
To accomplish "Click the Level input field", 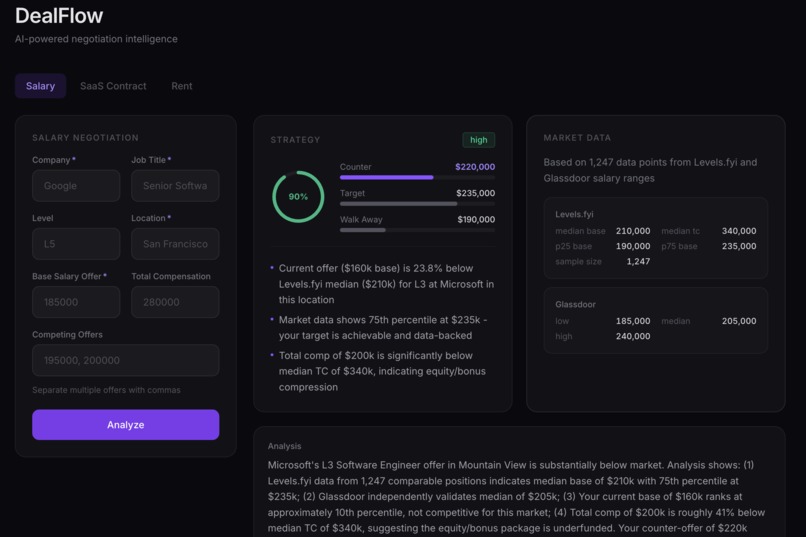I will click(x=76, y=244).
